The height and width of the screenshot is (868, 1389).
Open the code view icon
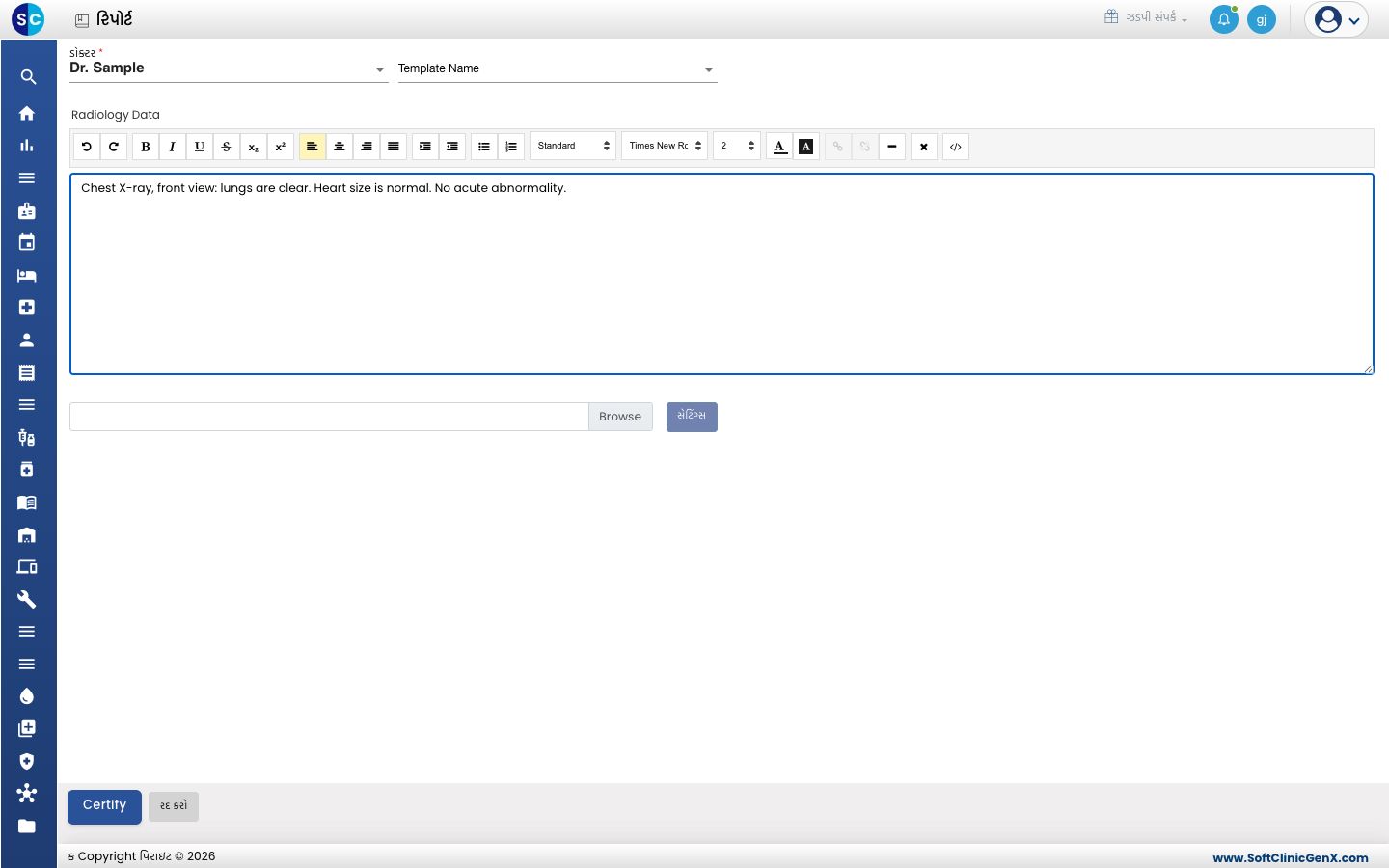point(956,147)
